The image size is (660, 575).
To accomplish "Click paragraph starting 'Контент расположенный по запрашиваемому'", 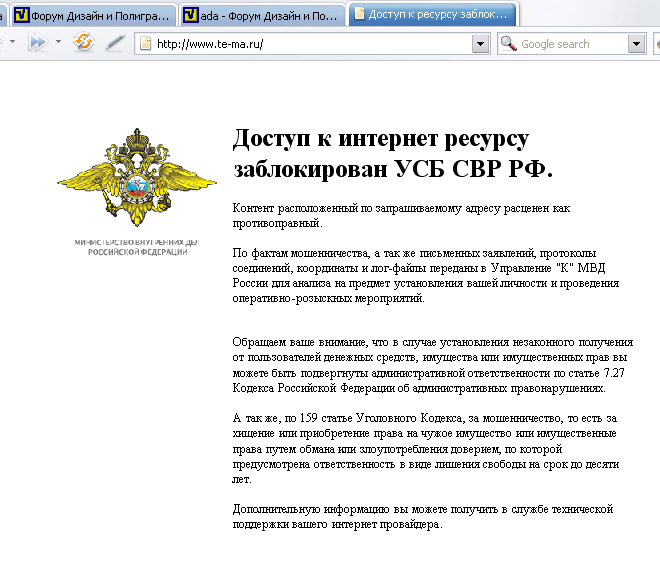I will coord(401,216).
